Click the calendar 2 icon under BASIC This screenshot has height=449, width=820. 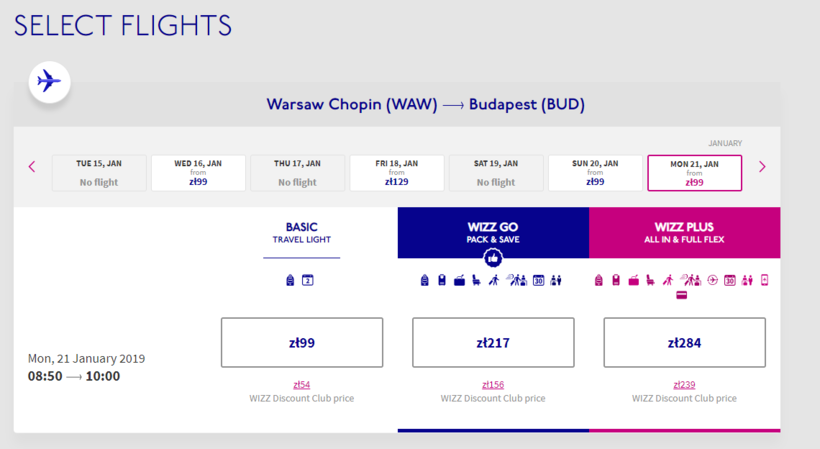click(x=308, y=280)
